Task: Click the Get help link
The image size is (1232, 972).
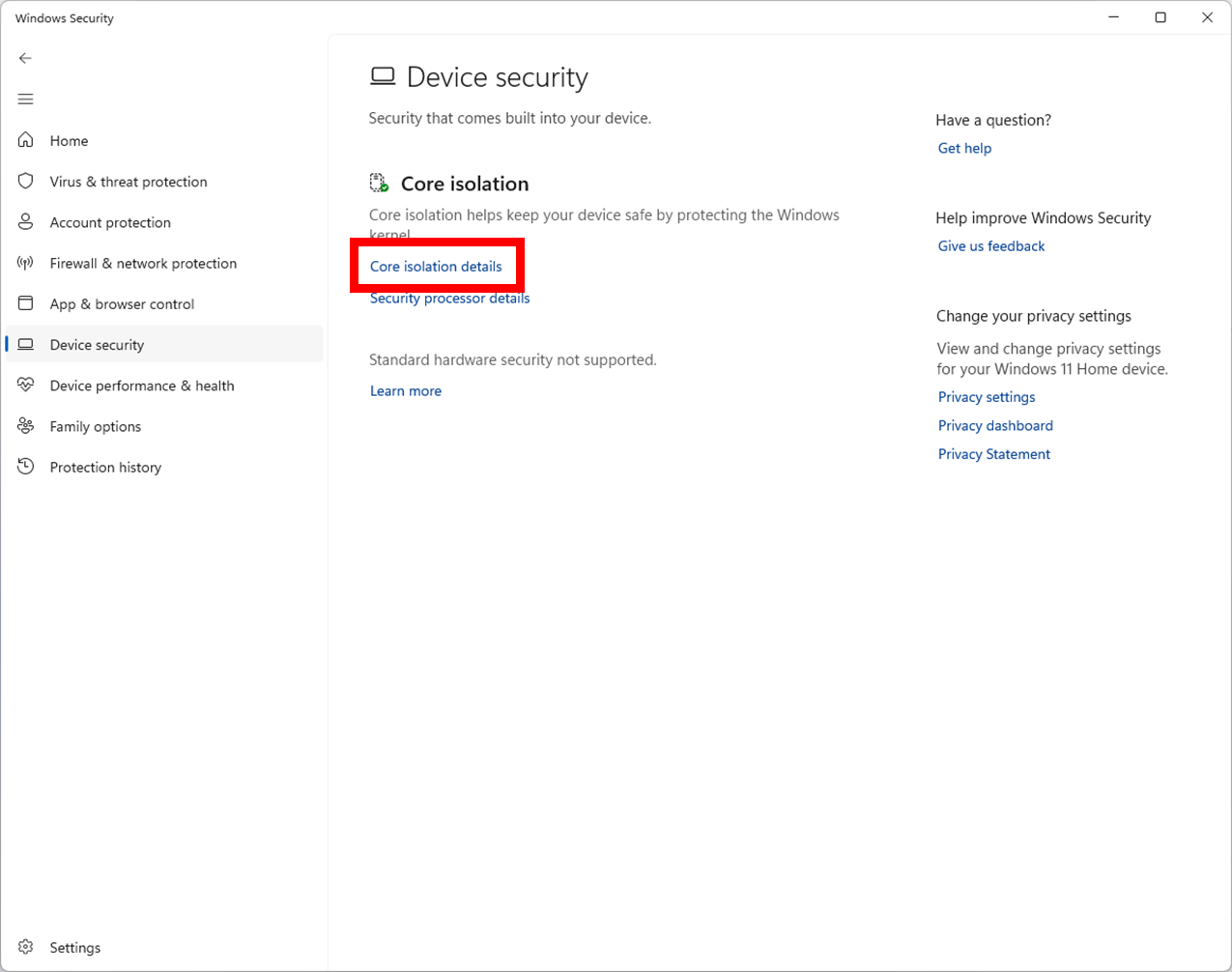Action: point(964,148)
